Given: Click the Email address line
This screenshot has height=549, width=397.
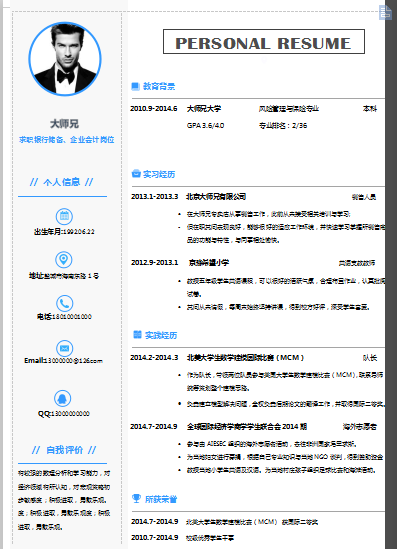Looking at the screenshot, I should (x=63, y=360).
